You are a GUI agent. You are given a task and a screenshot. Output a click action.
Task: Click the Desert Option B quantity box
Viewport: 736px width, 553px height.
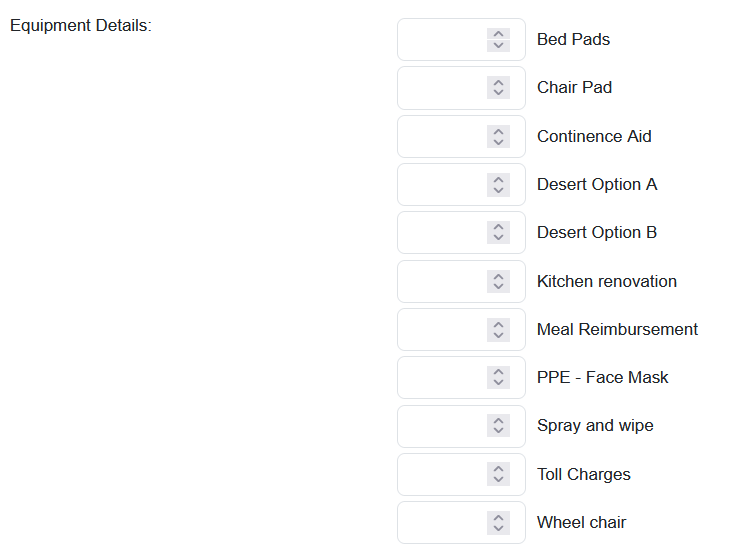(x=442, y=233)
